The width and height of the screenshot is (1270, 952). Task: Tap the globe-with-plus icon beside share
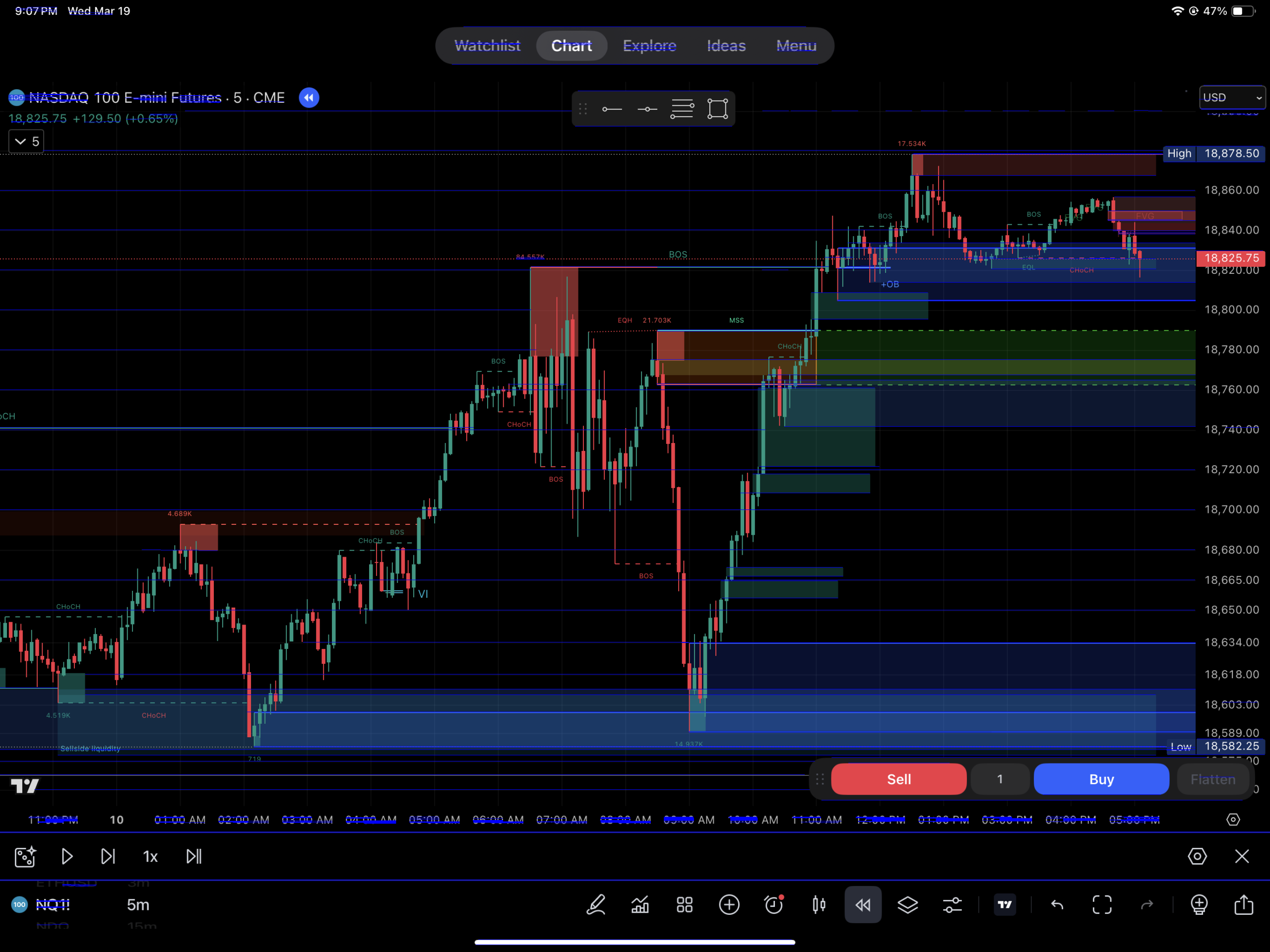click(1199, 905)
